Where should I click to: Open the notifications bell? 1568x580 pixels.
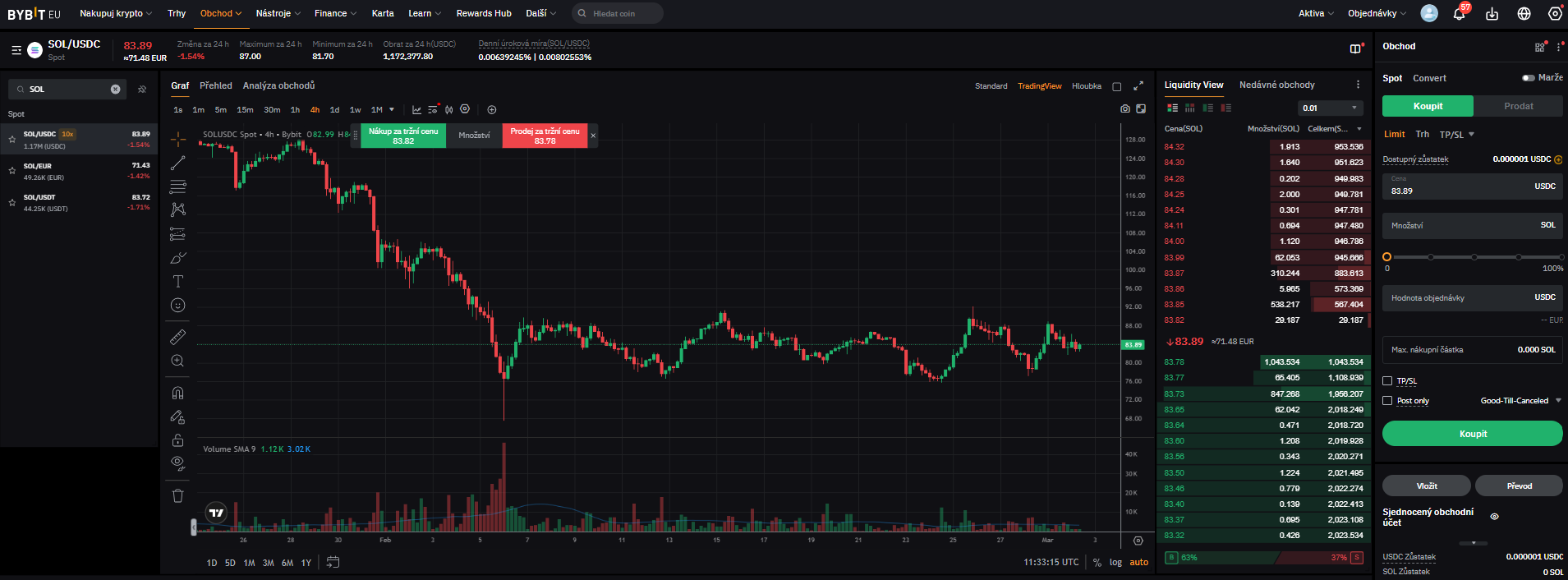pyautogui.click(x=1459, y=14)
